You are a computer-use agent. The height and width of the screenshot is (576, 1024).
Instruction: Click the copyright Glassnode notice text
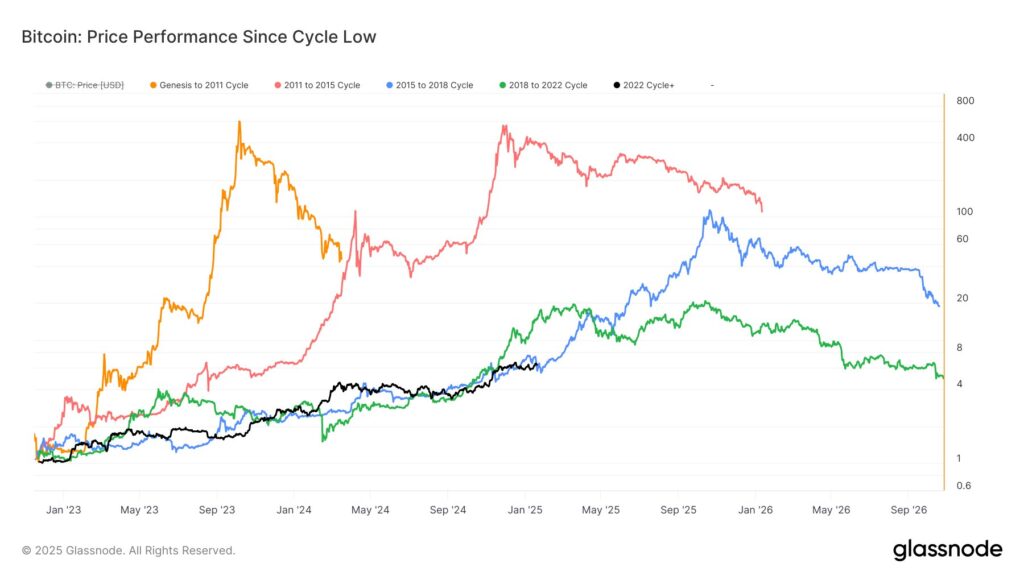coord(128,551)
